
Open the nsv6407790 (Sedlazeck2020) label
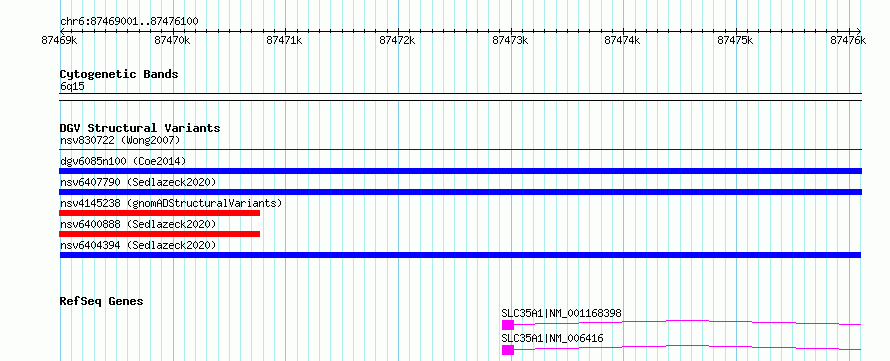tap(138, 182)
